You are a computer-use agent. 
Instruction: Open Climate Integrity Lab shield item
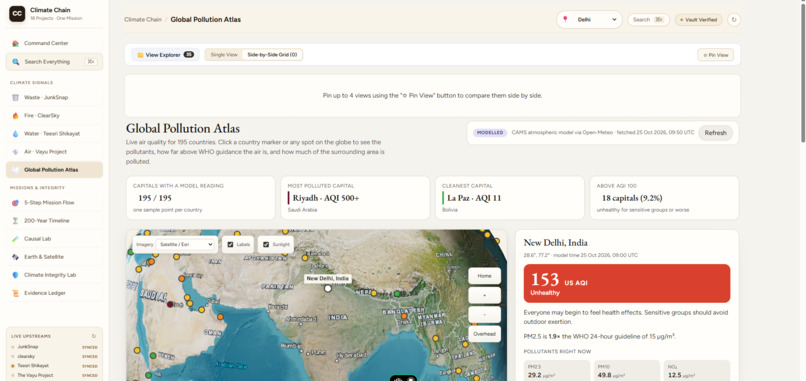(x=54, y=275)
